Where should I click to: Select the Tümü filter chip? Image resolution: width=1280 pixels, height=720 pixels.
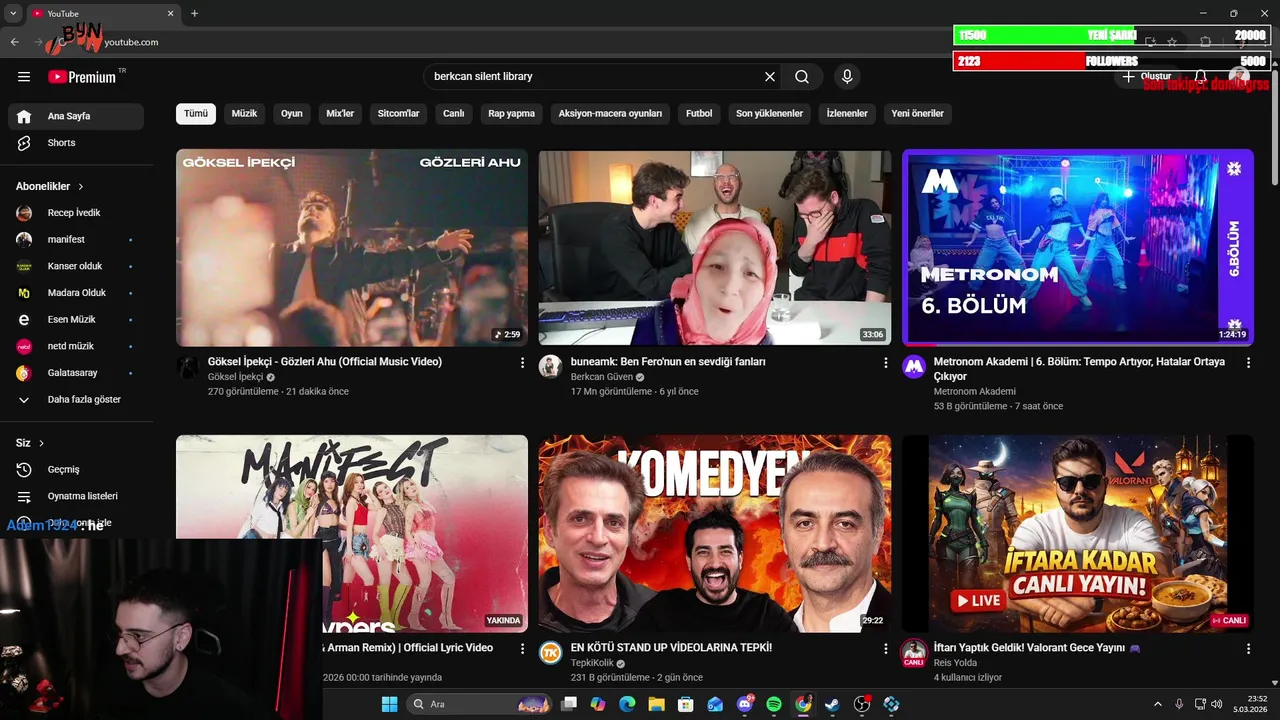pos(196,114)
